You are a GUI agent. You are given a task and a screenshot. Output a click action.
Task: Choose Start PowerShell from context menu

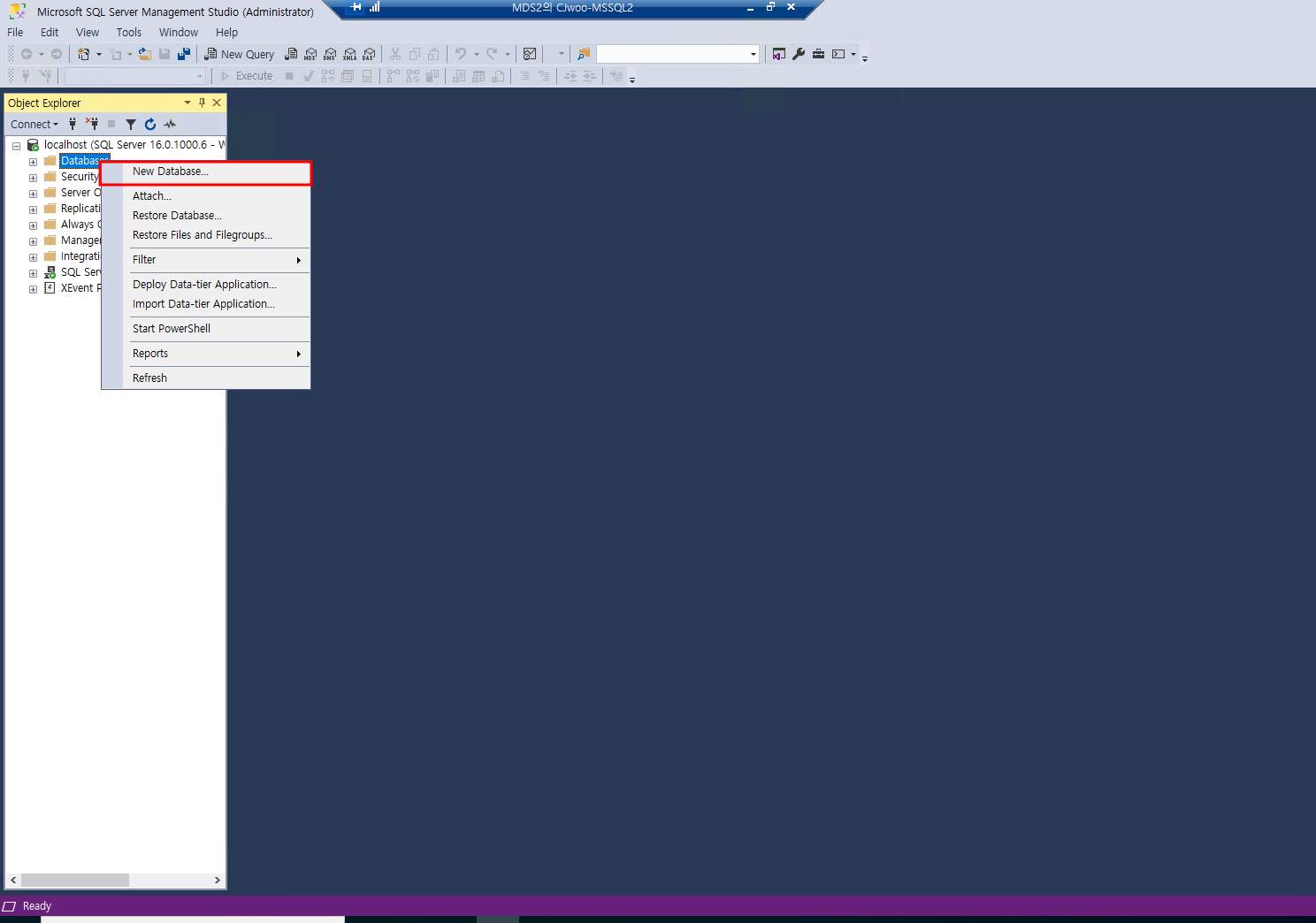pyautogui.click(x=206, y=329)
